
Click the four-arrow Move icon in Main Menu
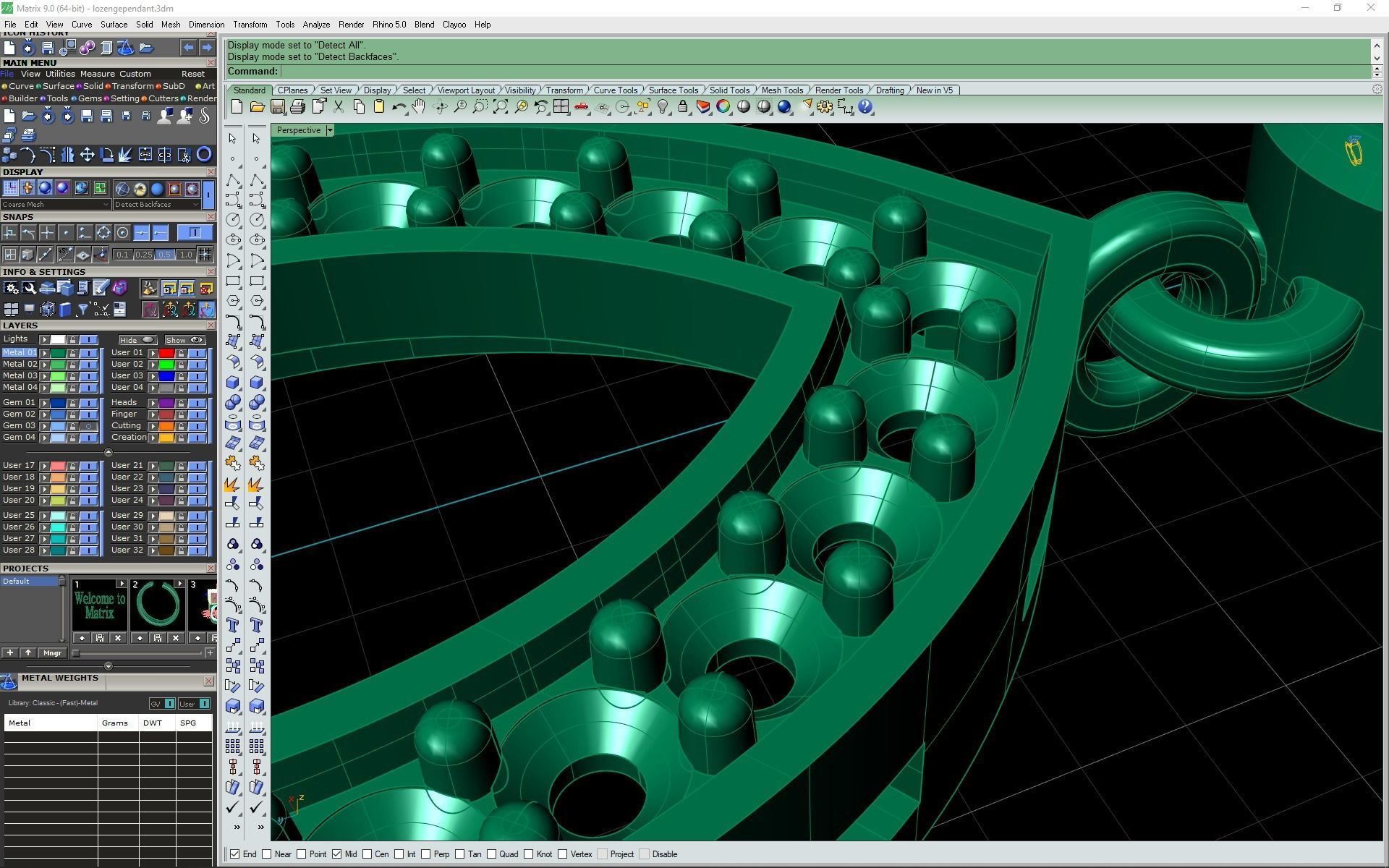click(87, 154)
